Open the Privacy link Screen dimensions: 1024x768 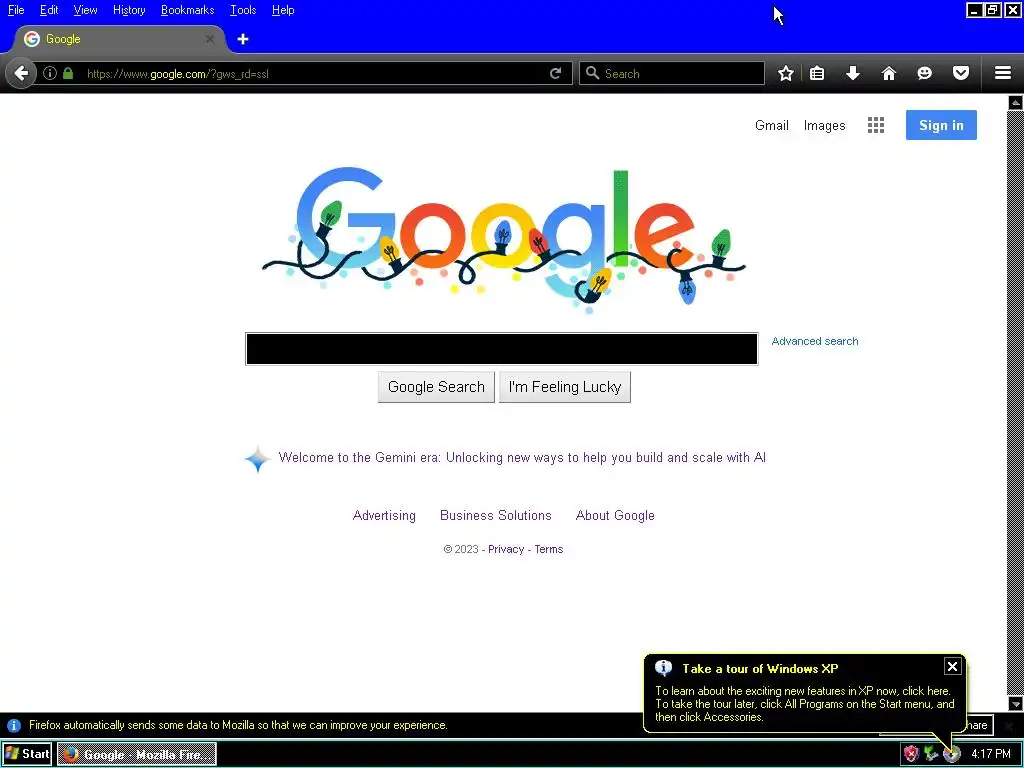[506, 549]
